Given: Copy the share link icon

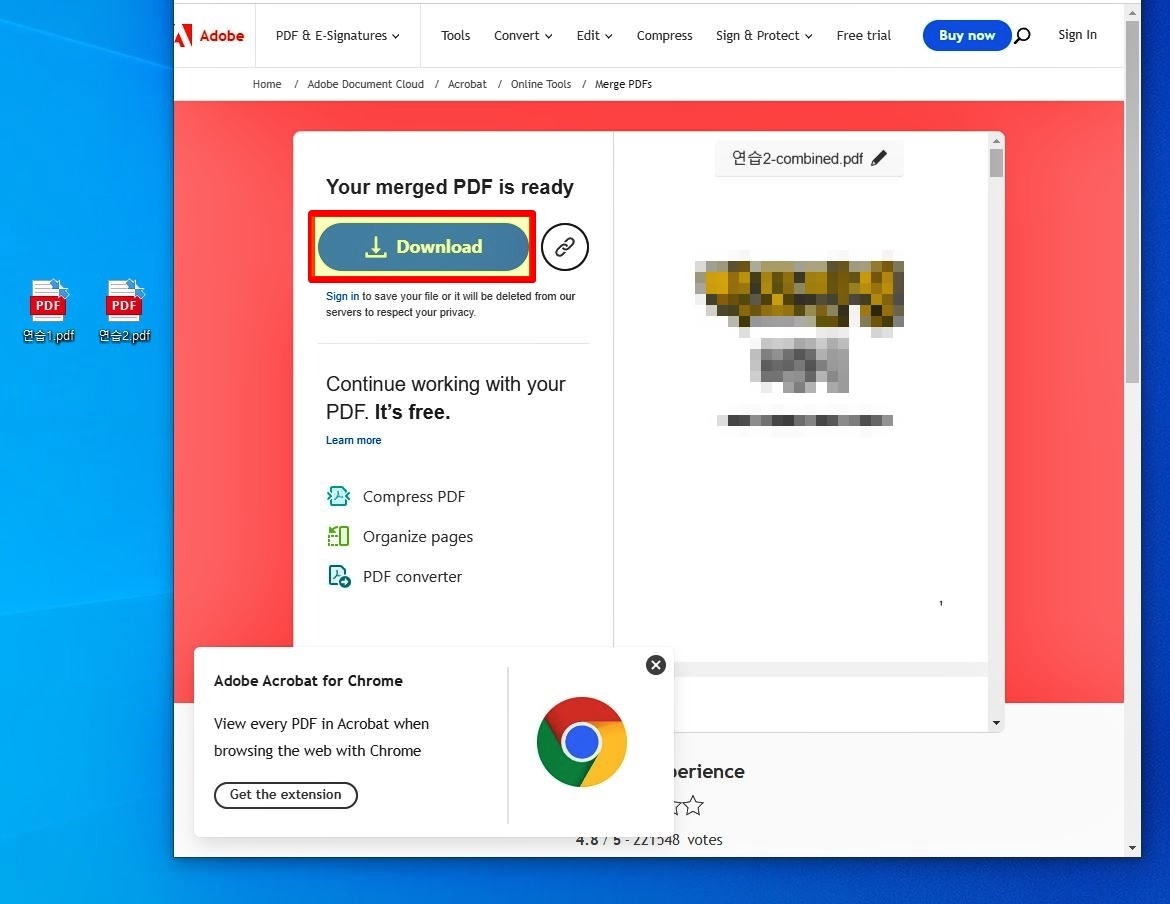Looking at the screenshot, I should 565,247.
